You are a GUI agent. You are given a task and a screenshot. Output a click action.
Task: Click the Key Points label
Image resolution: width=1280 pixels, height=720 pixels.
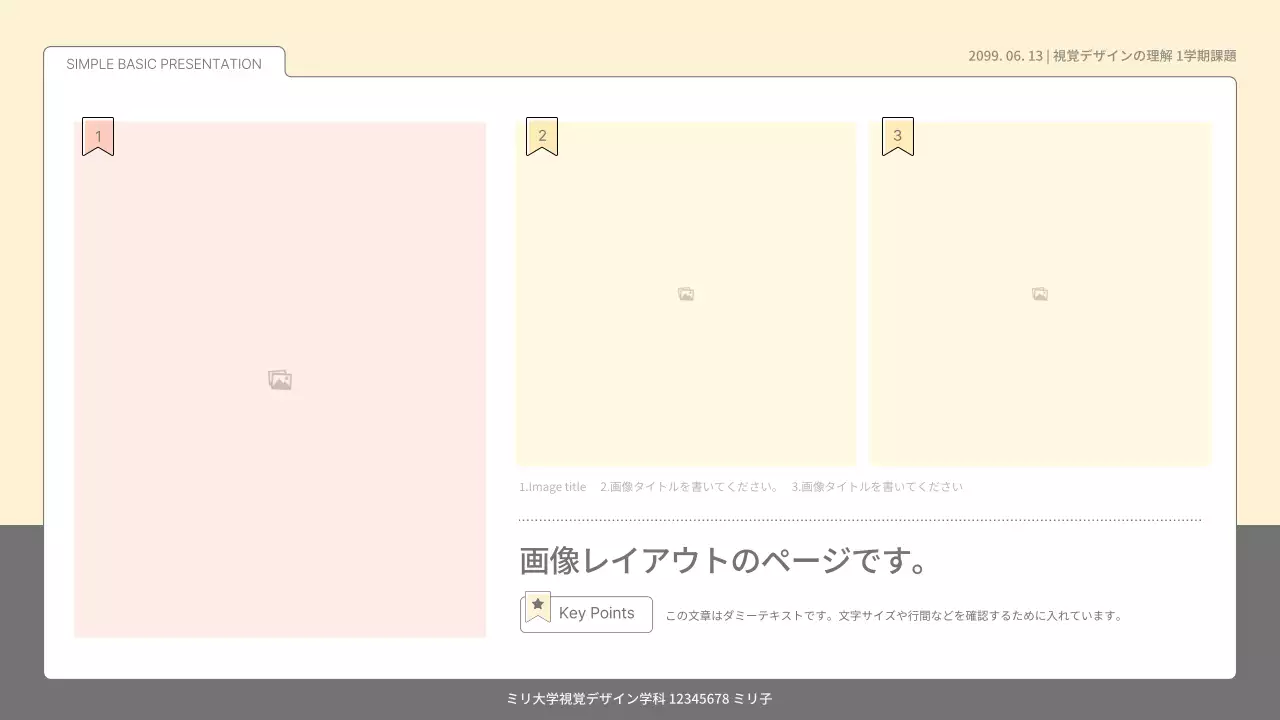(596, 613)
